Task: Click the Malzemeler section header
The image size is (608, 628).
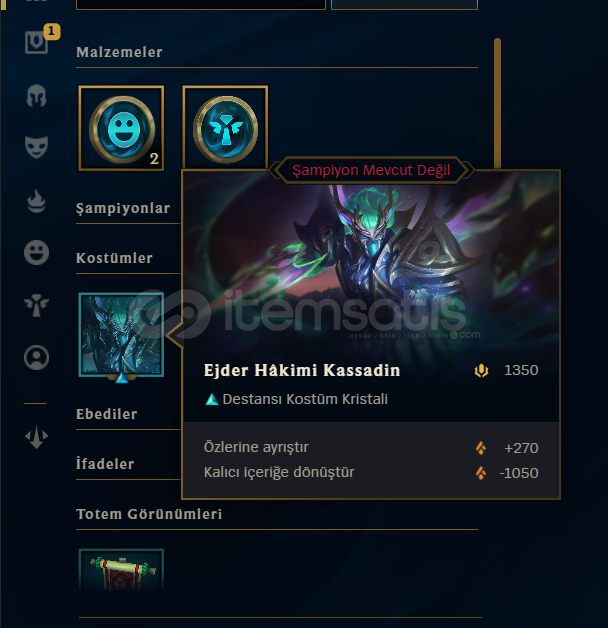Action: click(x=119, y=52)
